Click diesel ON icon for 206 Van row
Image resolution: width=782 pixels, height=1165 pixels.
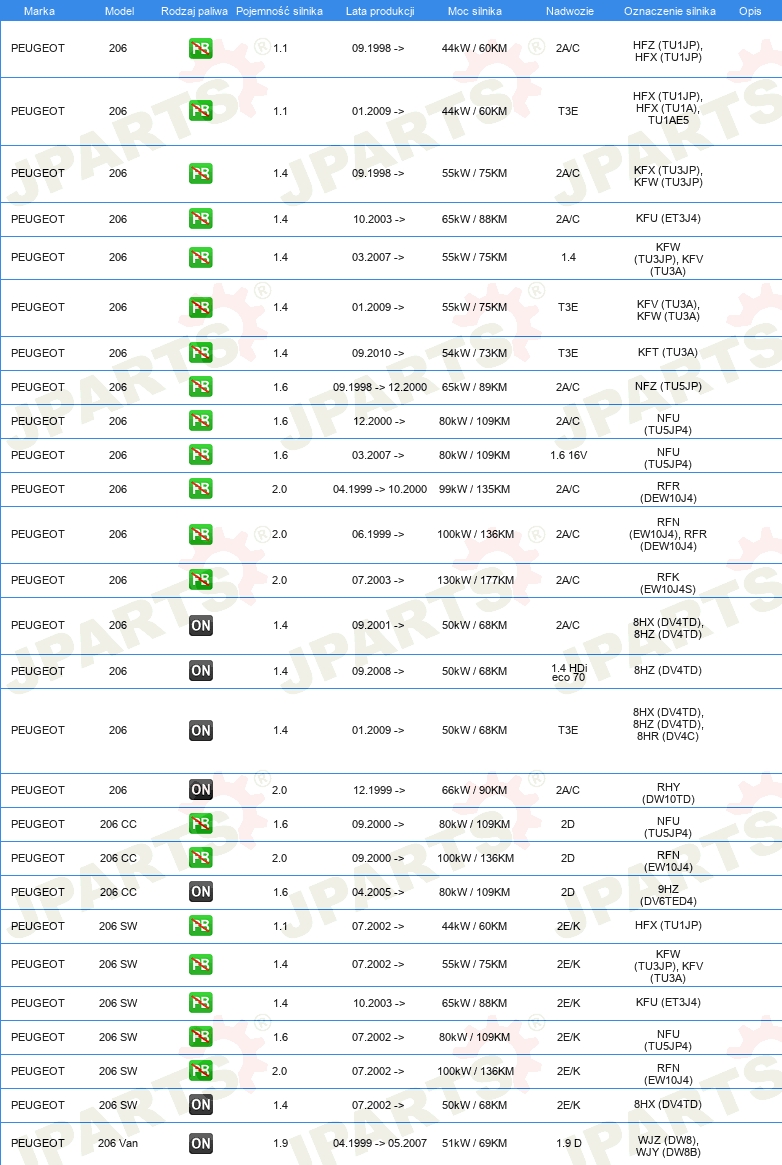pyautogui.click(x=201, y=1144)
